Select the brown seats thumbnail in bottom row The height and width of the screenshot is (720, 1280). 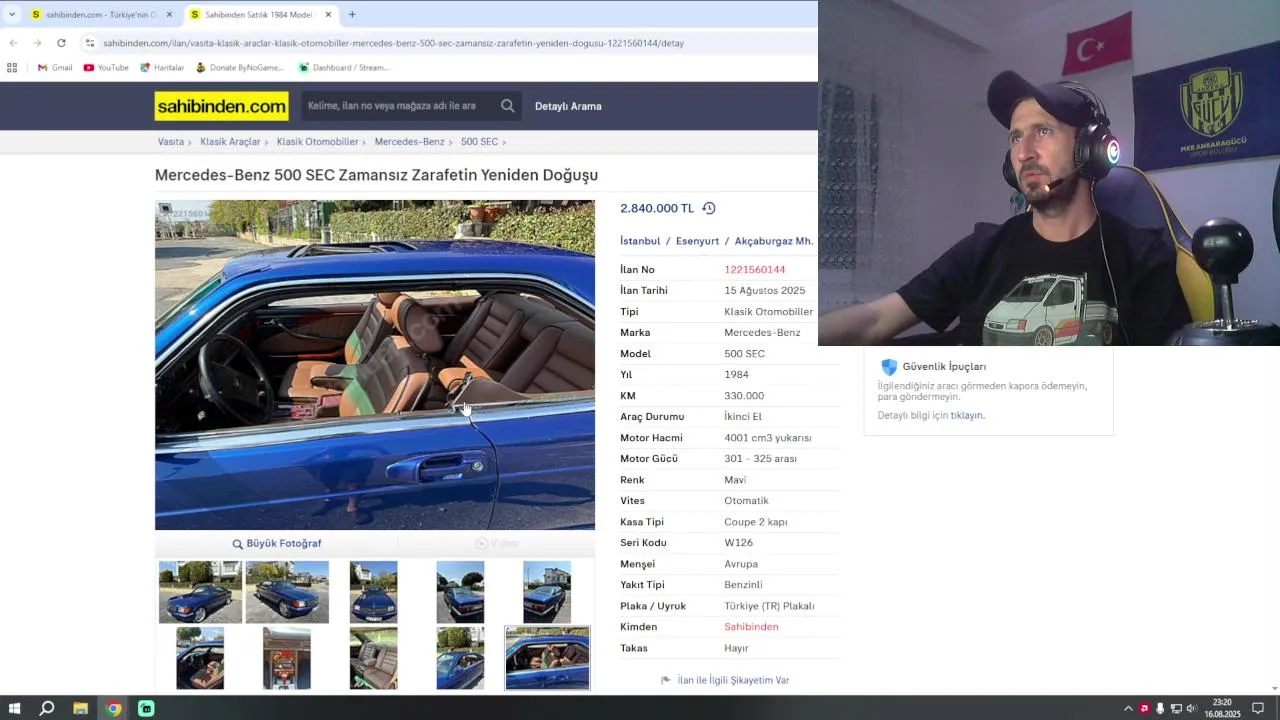point(373,658)
